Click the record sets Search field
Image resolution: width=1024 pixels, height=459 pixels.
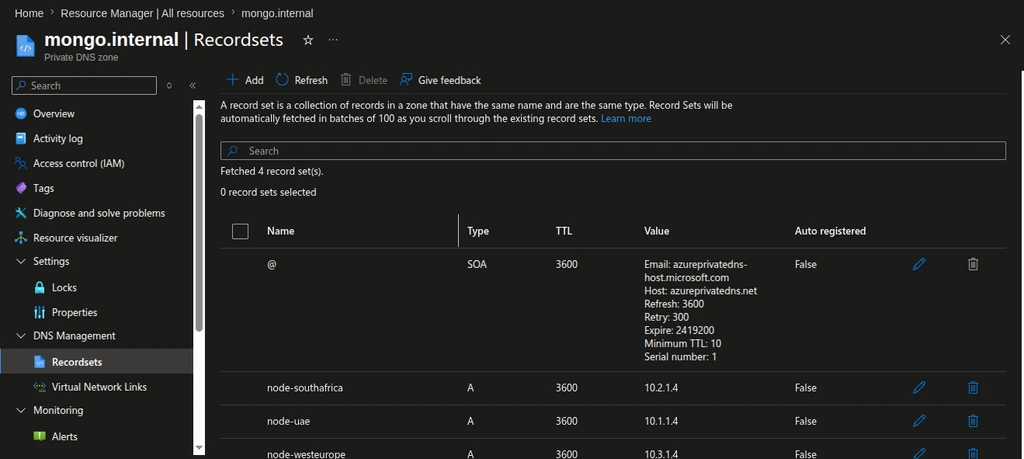pyautogui.click(x=613, y=151)
